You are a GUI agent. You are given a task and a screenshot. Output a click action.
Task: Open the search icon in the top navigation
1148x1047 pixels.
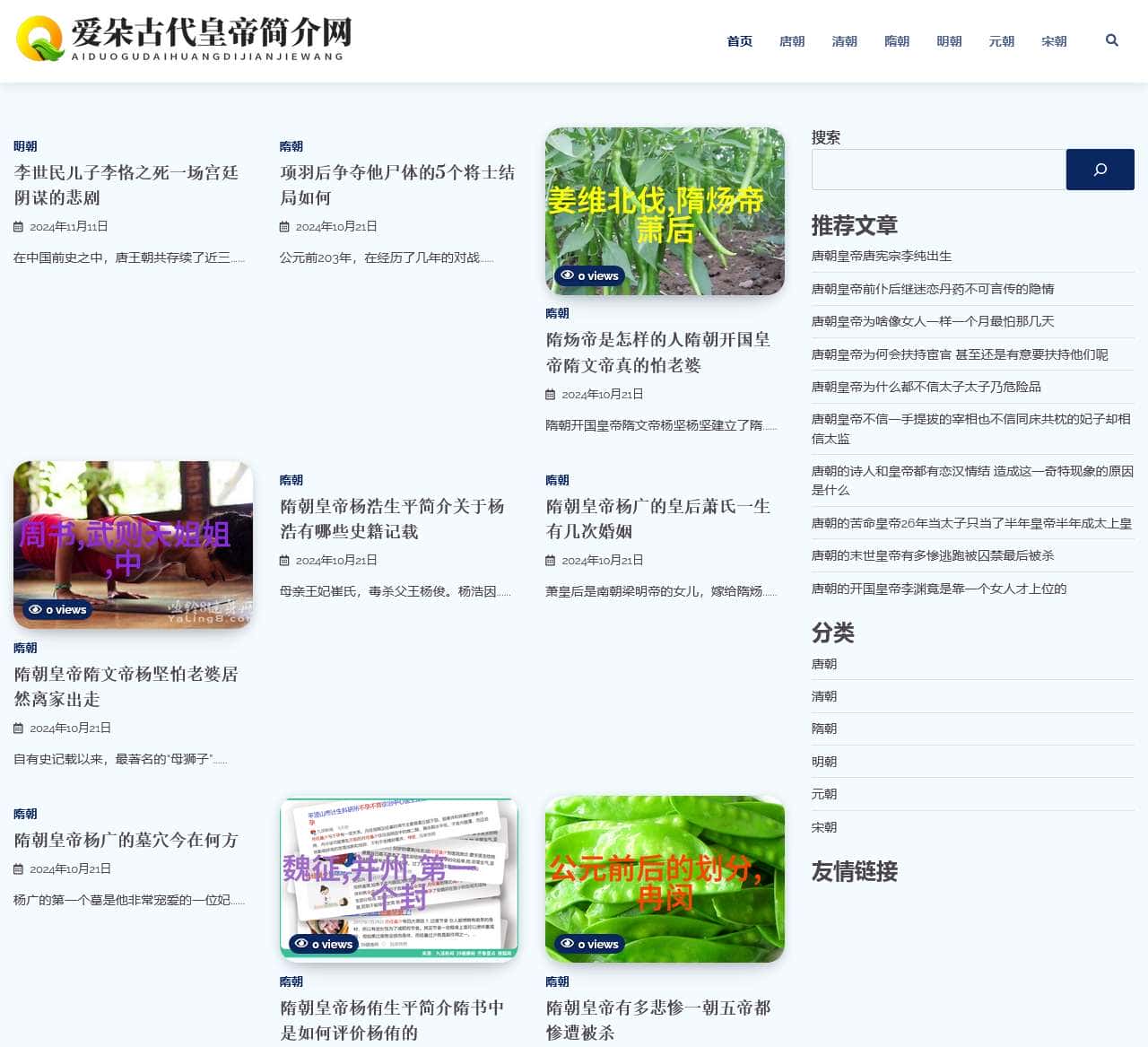pos(1112,40)
